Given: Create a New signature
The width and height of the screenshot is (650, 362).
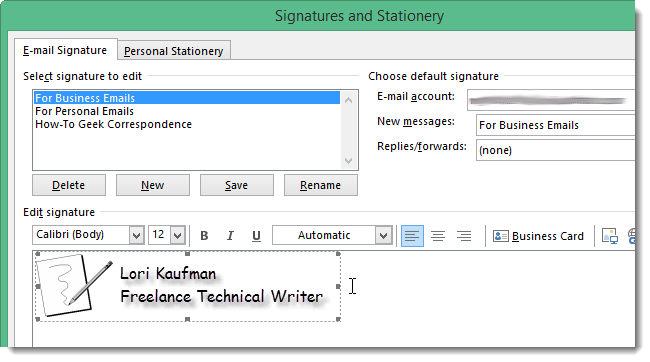Looking at the screenshot, I should (153, 185).
